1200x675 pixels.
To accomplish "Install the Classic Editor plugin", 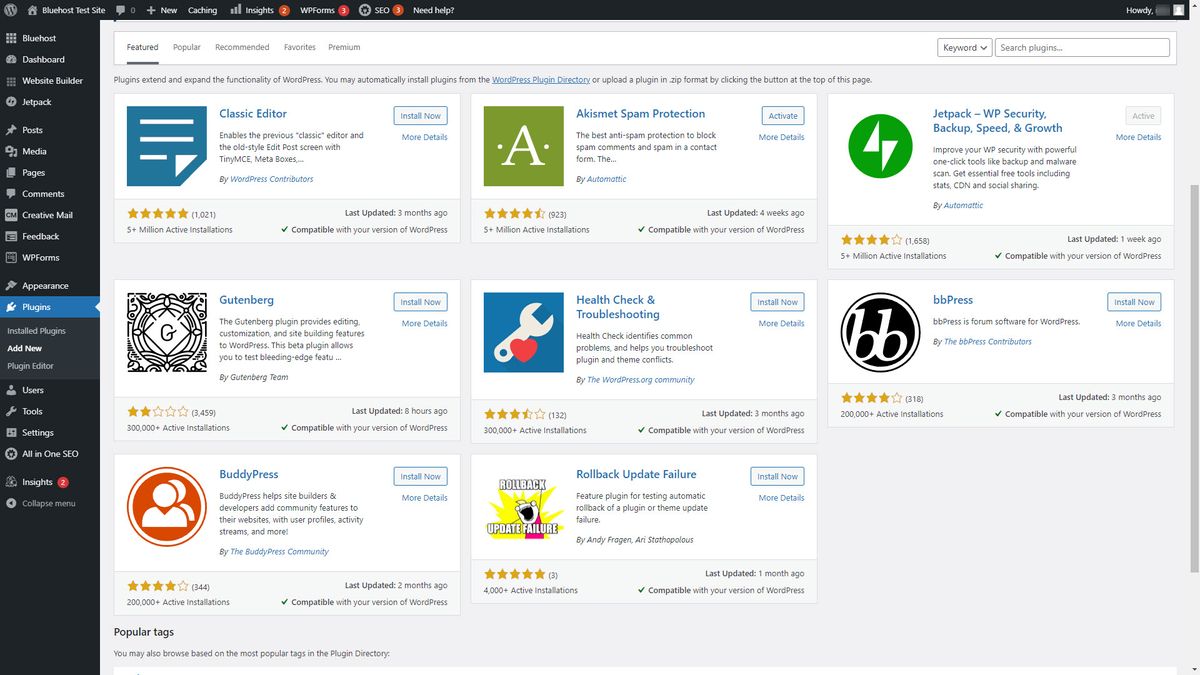I will [420, 116].
